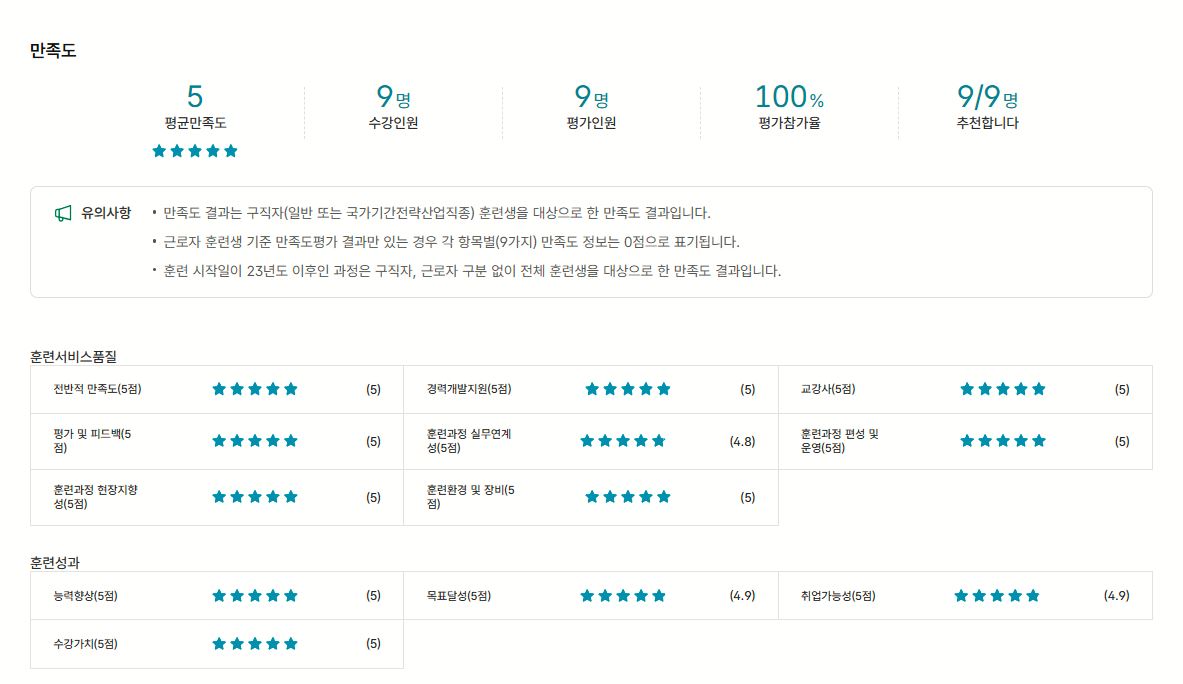Screen dimensions: 1183x684
Task: Click the megaphone notice icon
Action: tap(63, 213)
